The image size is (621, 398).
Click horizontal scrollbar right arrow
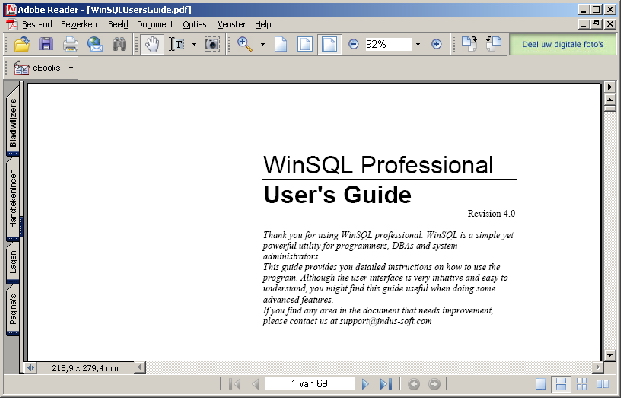pyautogui.click(x=598, y=368)
